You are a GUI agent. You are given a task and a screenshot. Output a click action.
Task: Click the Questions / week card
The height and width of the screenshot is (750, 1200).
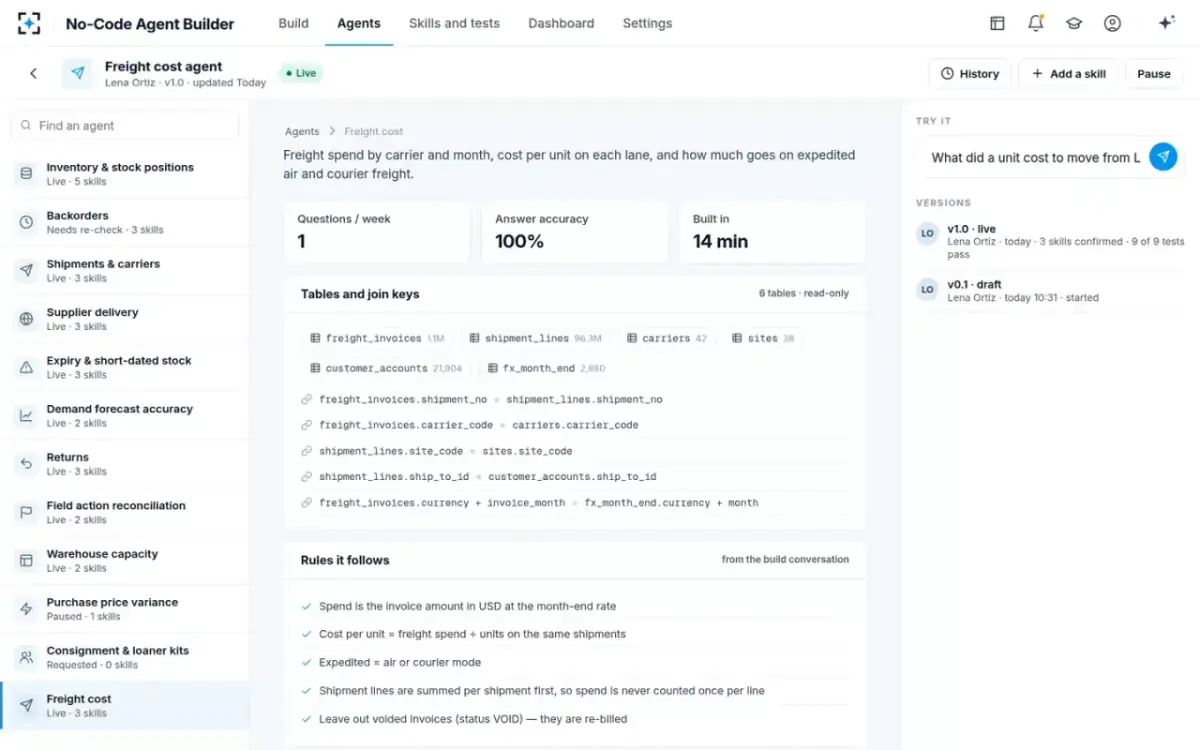coord(377,232)
